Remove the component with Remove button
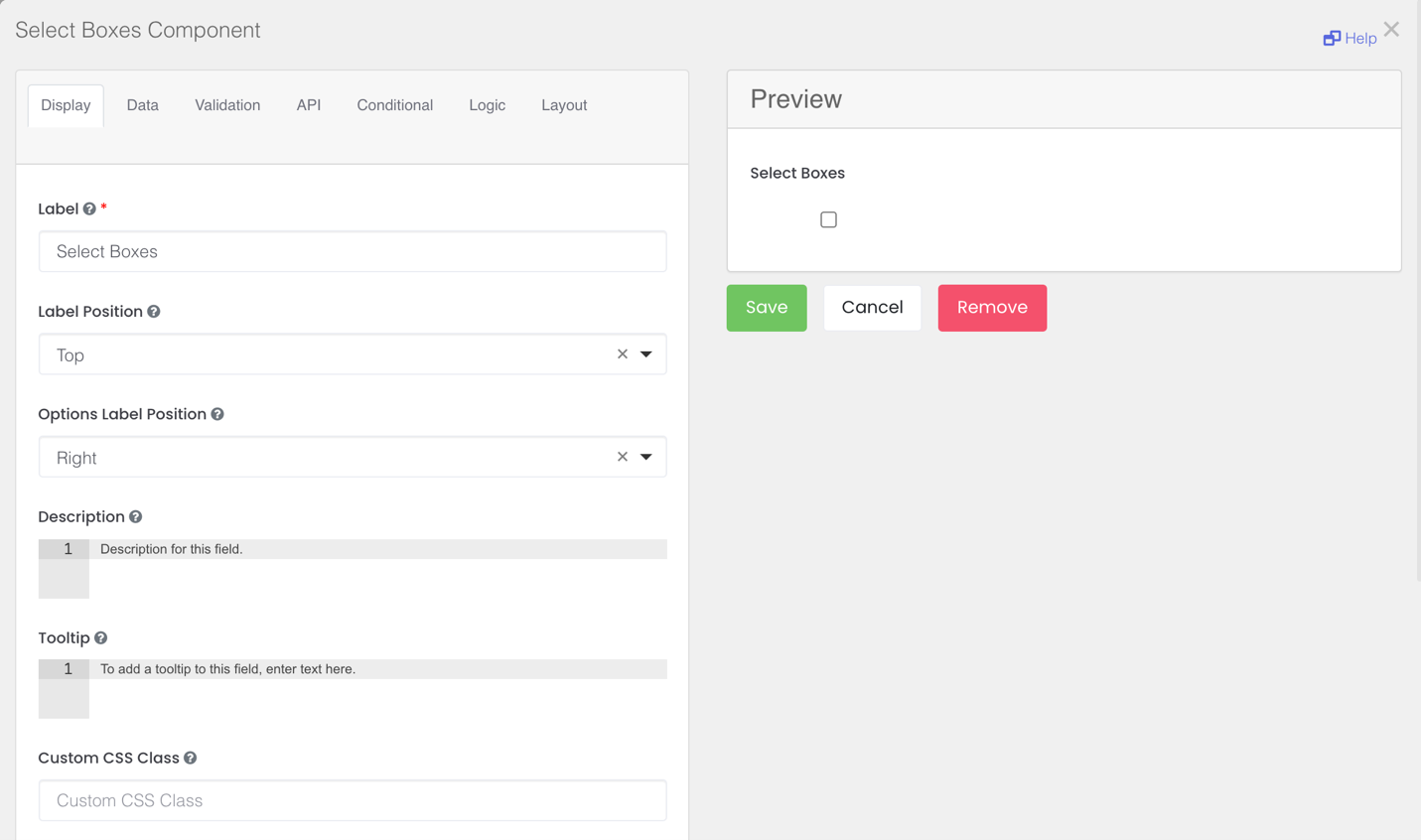 pos(991,308)
